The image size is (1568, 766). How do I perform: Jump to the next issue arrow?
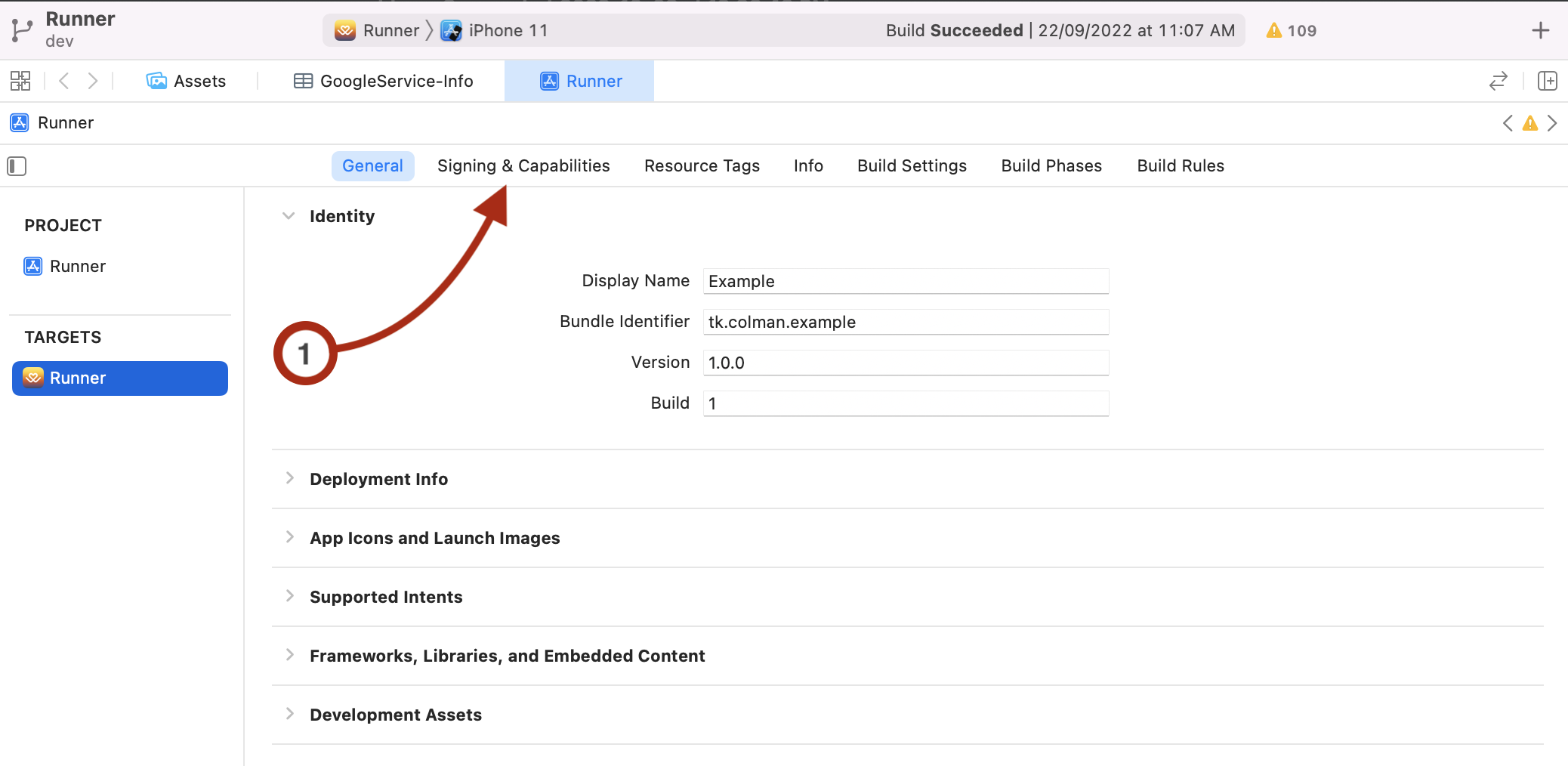(1552, 123)
